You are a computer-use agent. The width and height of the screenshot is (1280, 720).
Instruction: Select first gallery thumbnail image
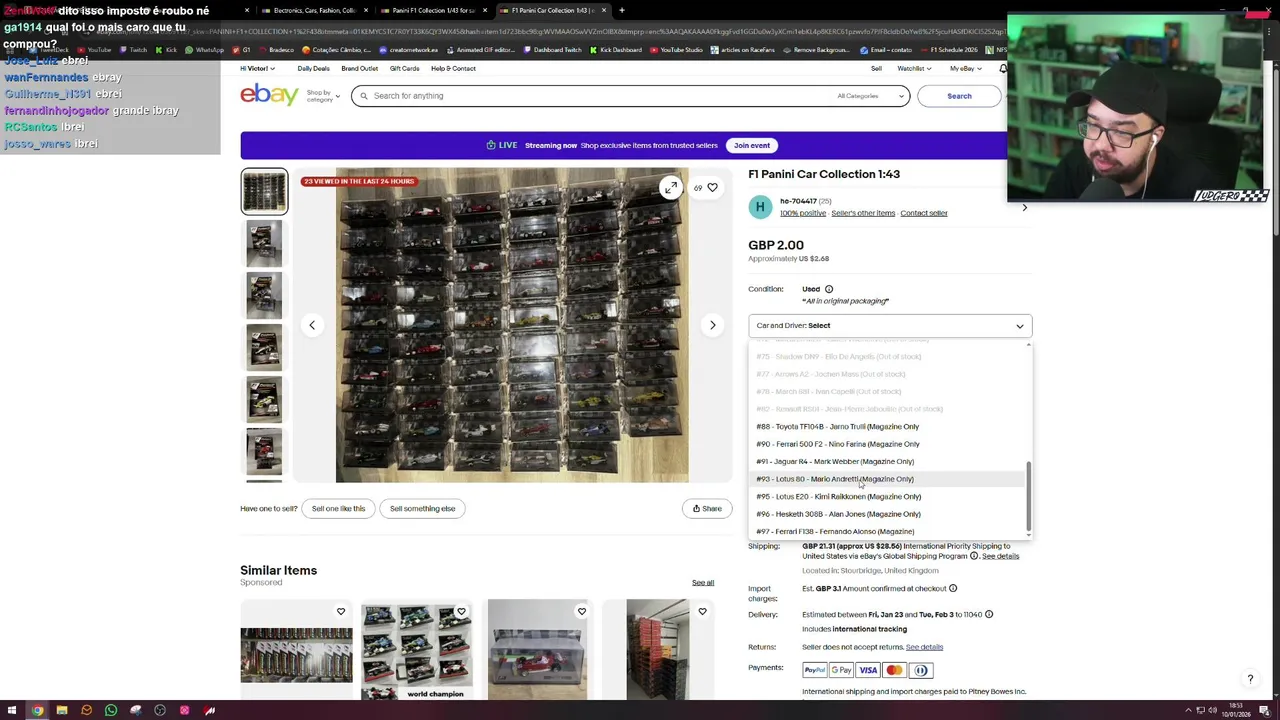(264, 191)
